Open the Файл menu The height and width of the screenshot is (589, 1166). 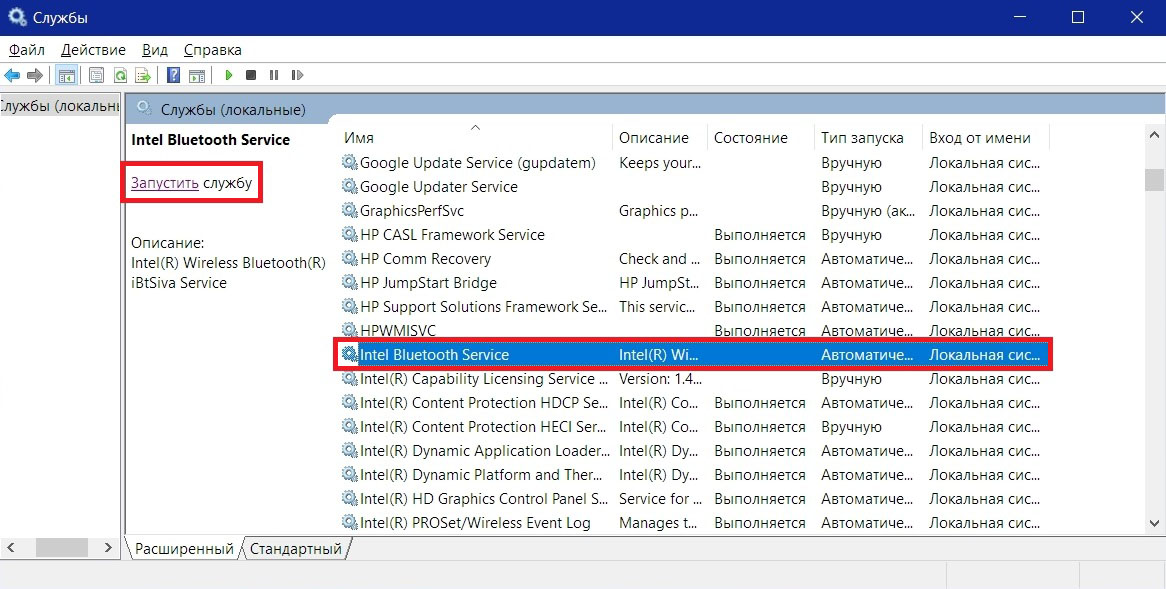tap(27, 50)
